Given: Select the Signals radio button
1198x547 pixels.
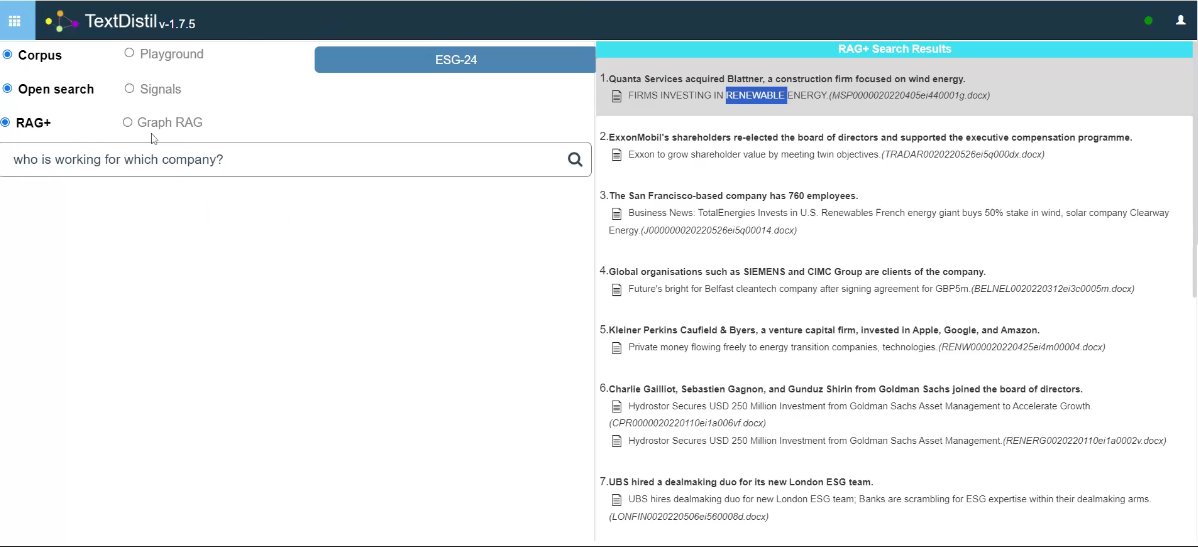Looking at the screenshot, I should pos(128,88).
